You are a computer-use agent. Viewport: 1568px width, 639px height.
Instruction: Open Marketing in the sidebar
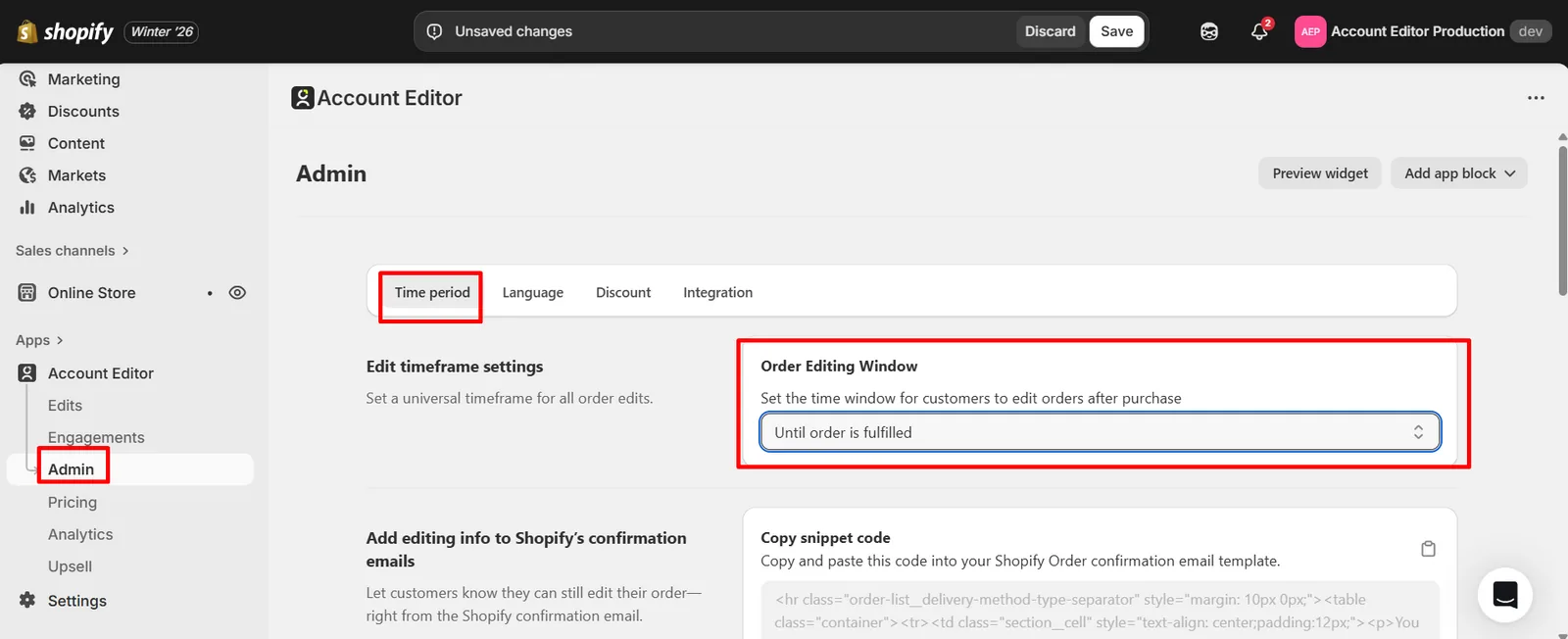pos(84,79)
